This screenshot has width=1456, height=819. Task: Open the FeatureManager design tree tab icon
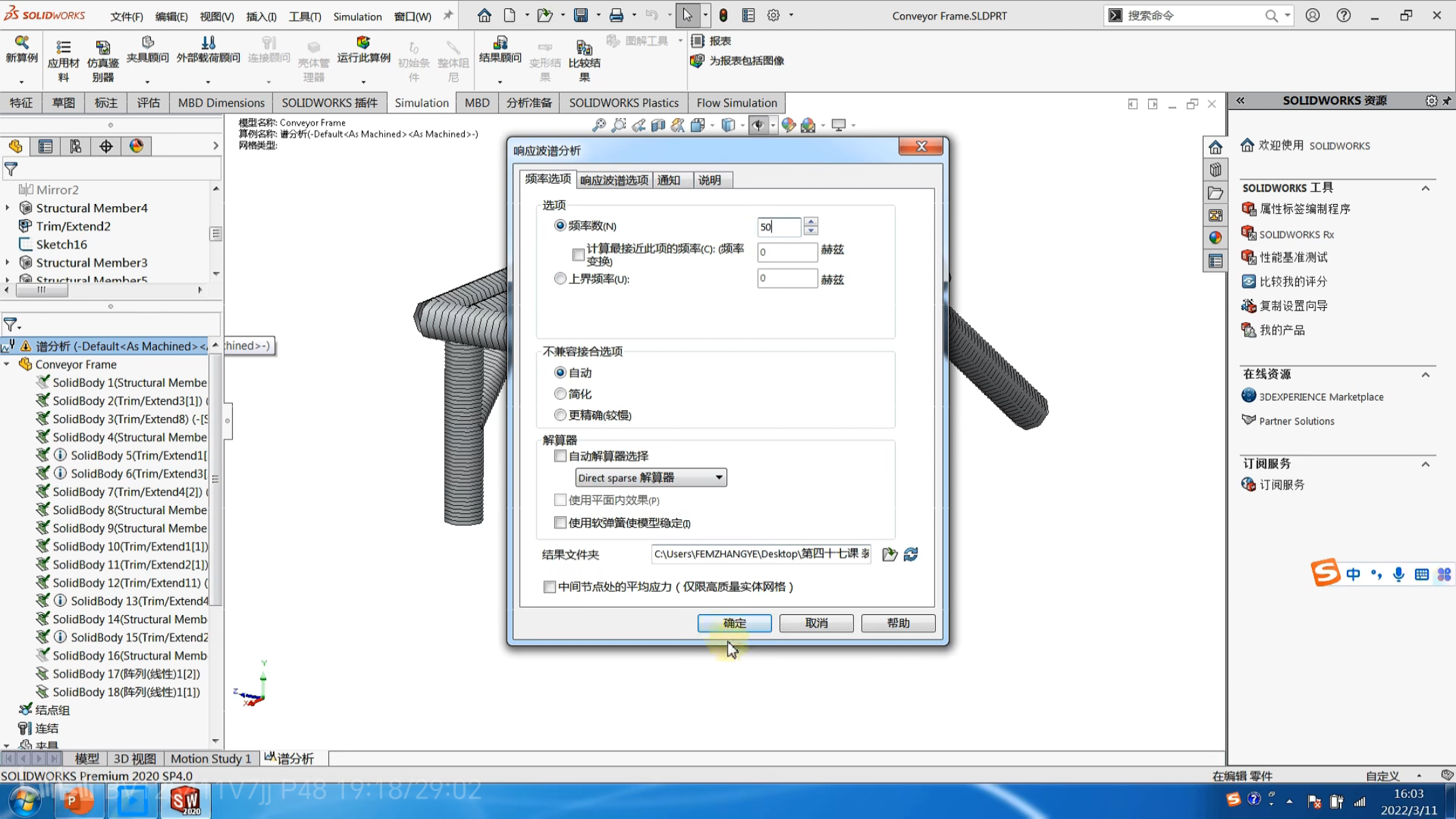click(x=15, y=146)
